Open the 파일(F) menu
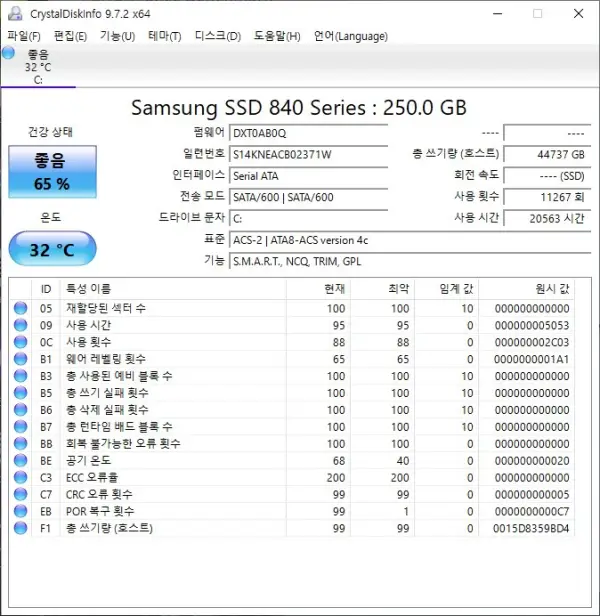Image resolution: width=600 pixels, height=616 pixels. (x=24, y=36)
